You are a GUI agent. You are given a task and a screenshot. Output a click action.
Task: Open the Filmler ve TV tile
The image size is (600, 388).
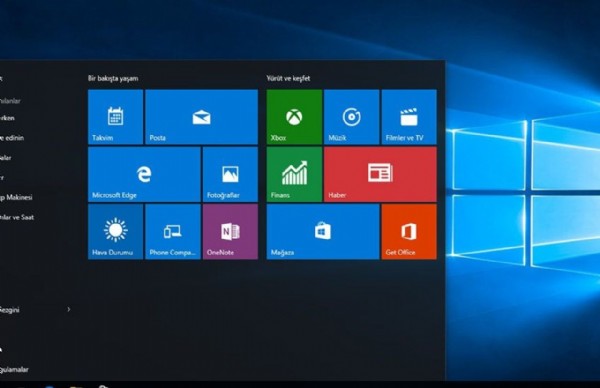coord(409,117)
